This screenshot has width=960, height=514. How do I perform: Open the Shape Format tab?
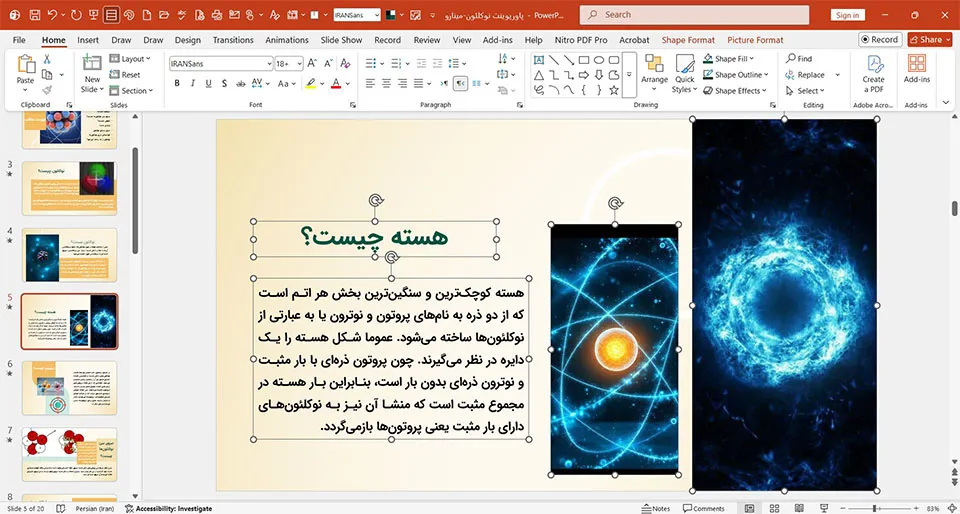pyautogui.click(x=688, y=40)
